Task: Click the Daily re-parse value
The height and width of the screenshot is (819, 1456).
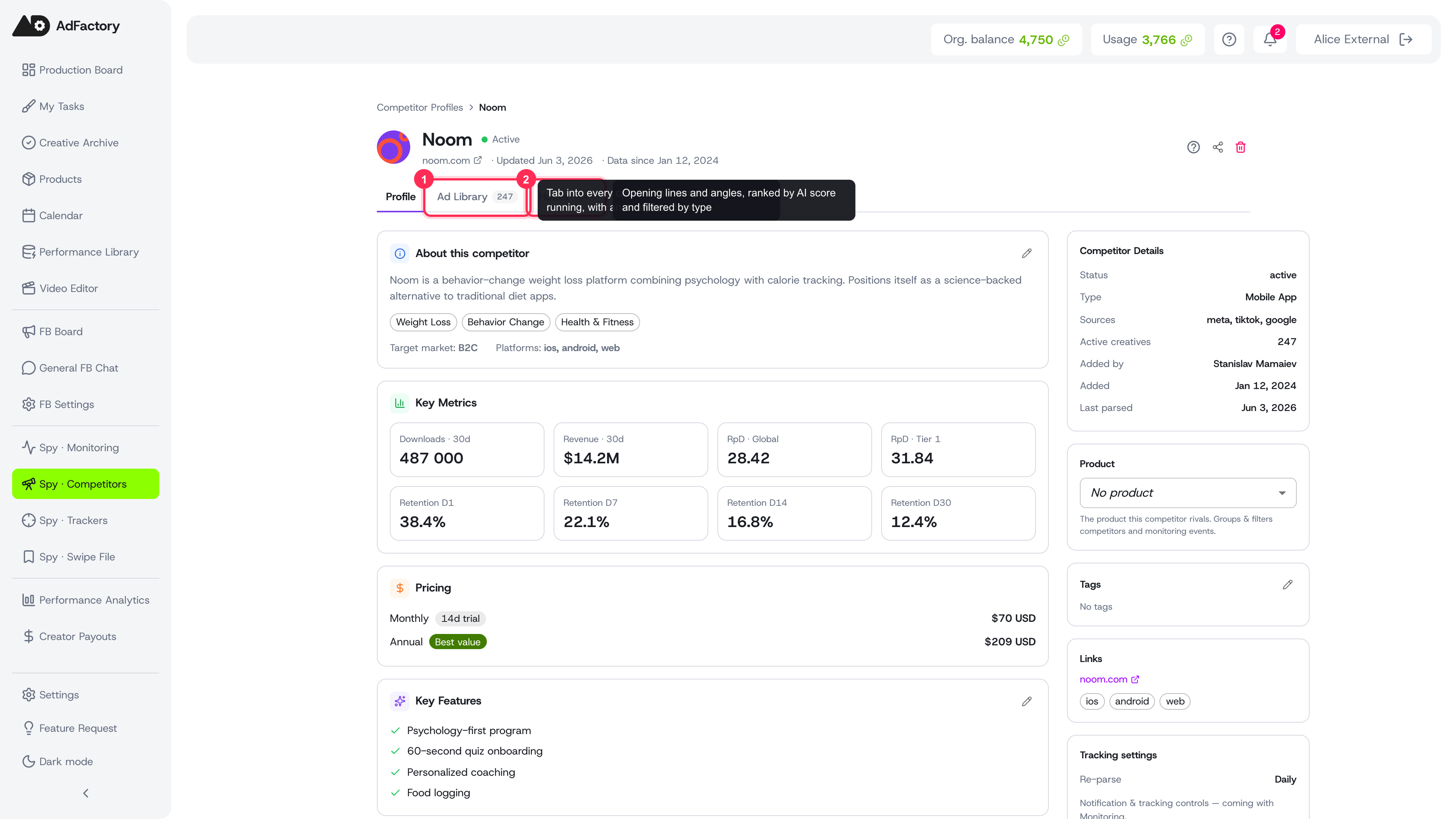Action: point(1285,780)
